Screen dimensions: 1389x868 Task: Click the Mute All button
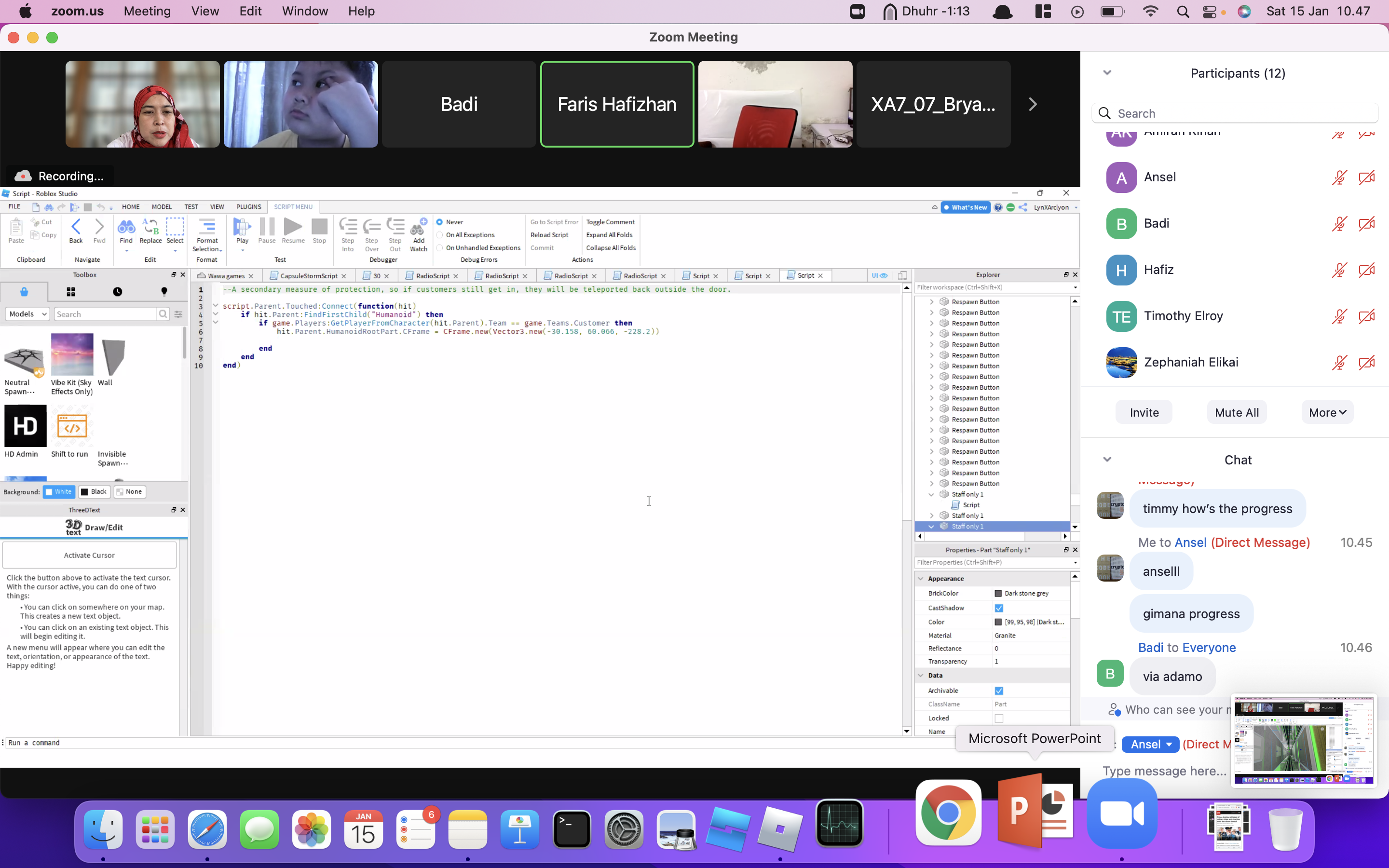coord(1236,412)
